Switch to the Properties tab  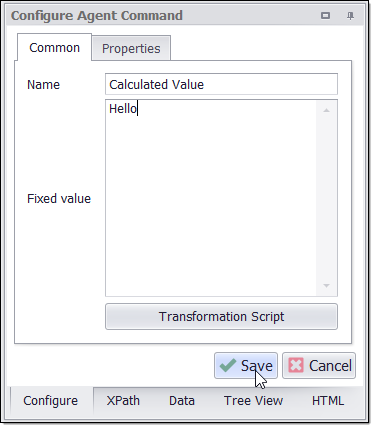(x=131, y=49)
